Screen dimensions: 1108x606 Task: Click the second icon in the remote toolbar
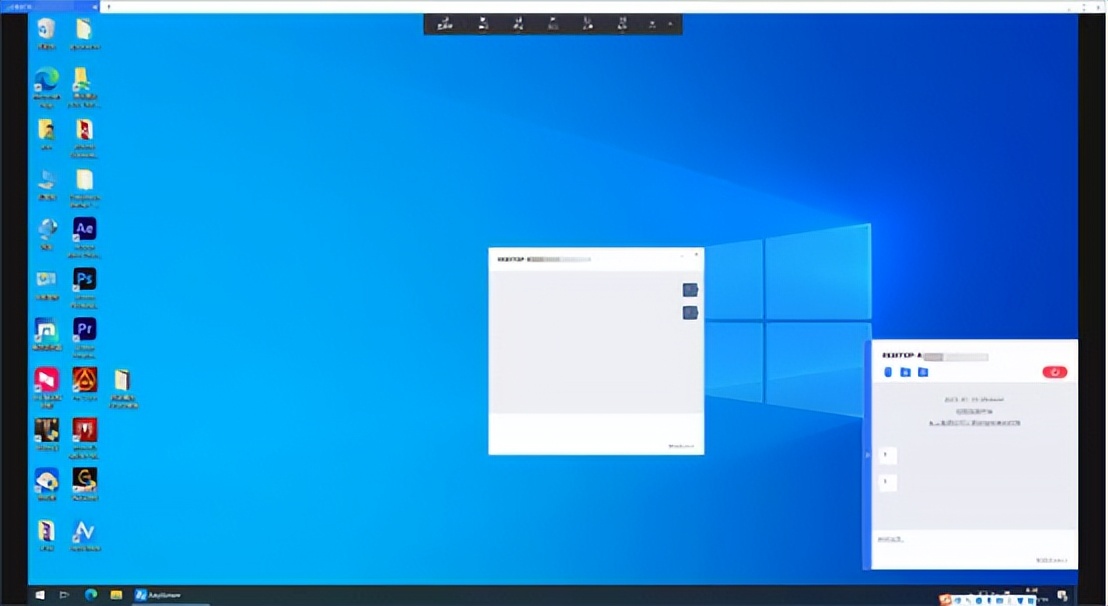[483, 23]
